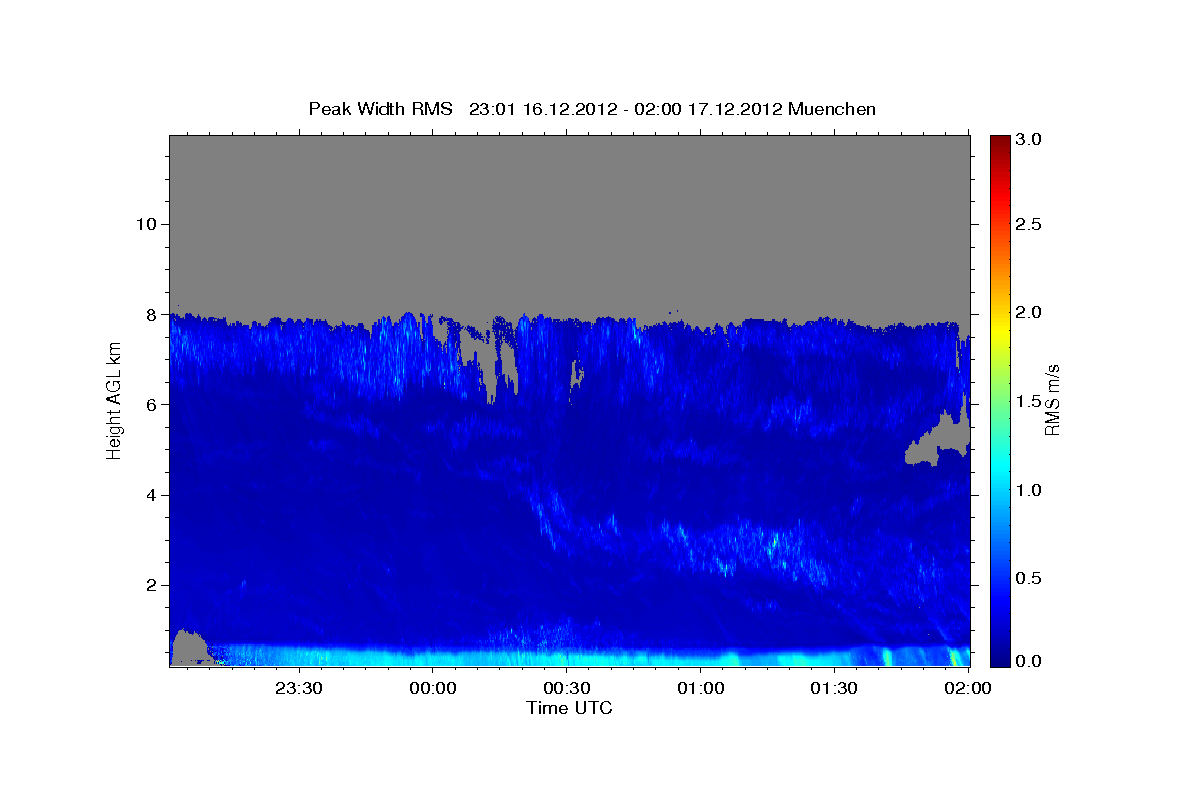Click the "RMS m/s" colorbar label
1200x800 pixels.
pos(1052,401)
